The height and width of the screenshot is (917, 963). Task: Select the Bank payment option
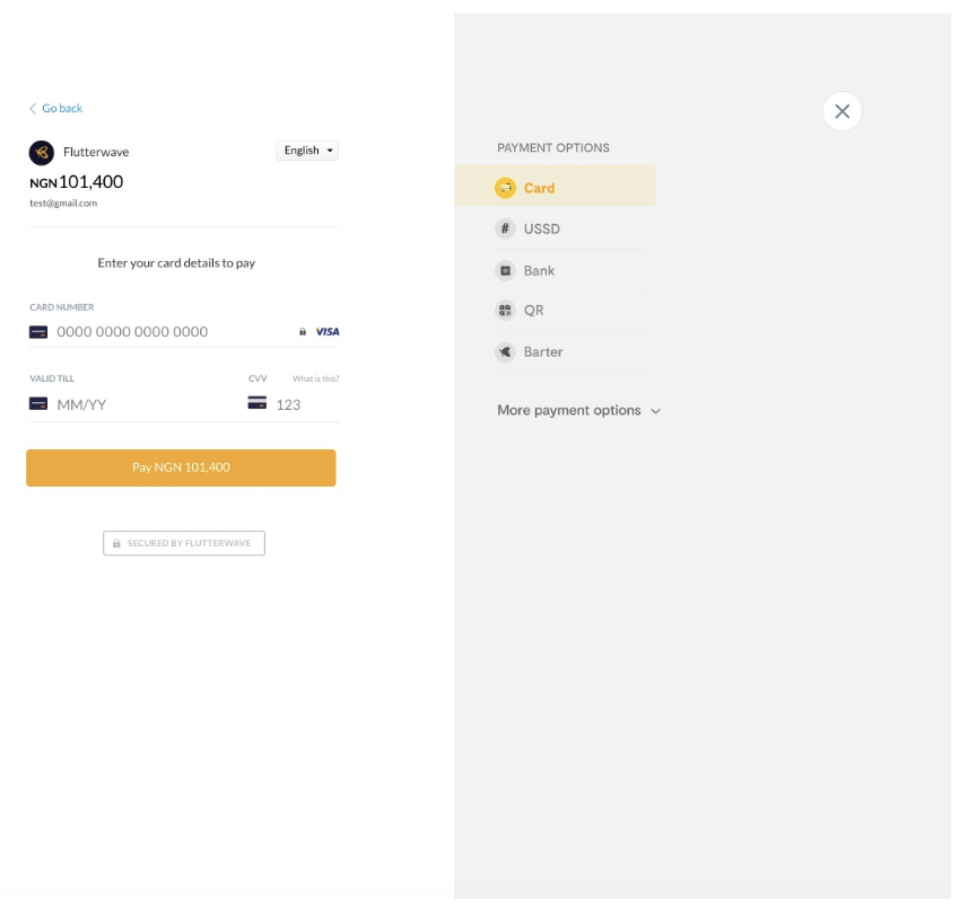(570, 270)
